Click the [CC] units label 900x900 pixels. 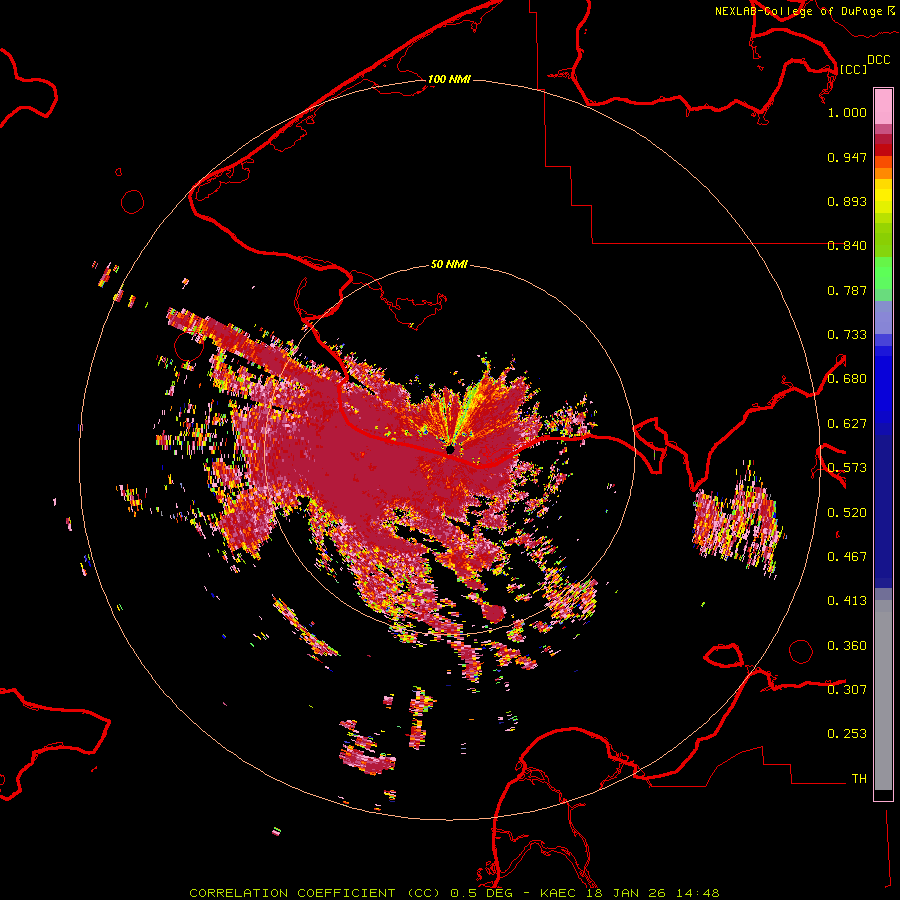click(x=853, y=69)
